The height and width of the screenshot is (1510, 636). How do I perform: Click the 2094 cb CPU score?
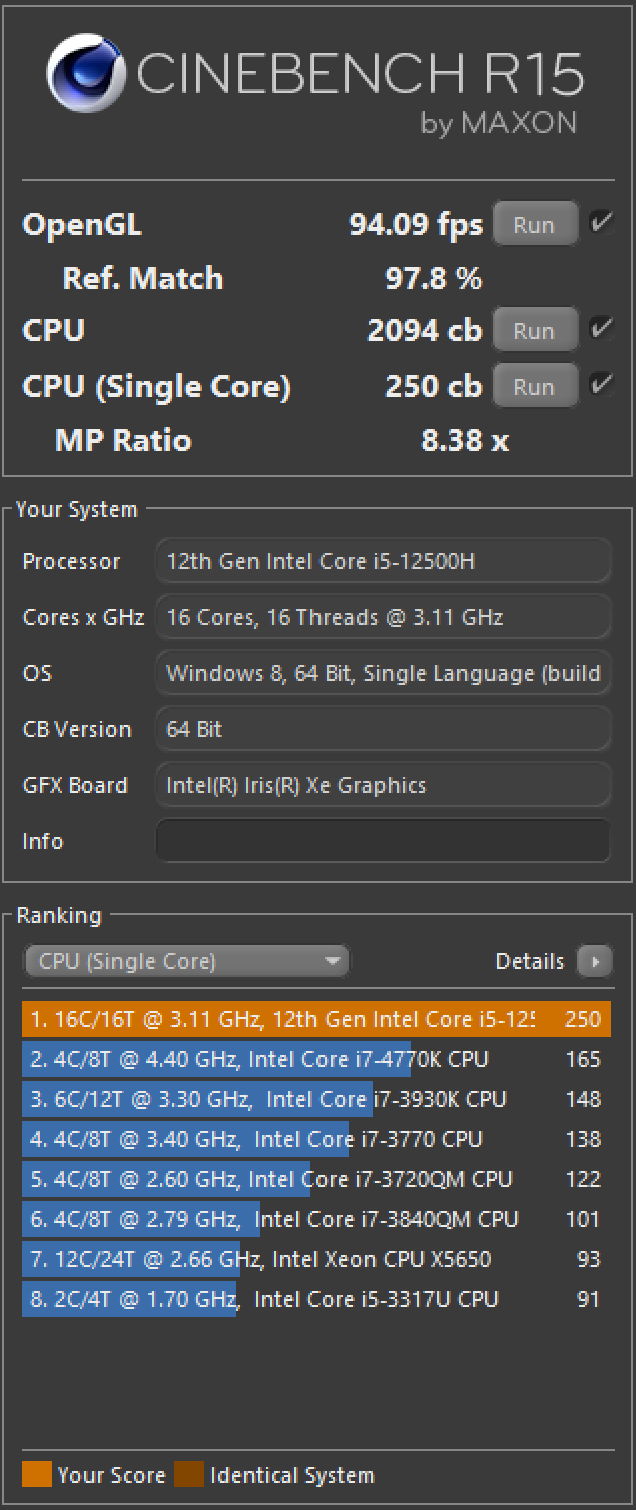425,331
